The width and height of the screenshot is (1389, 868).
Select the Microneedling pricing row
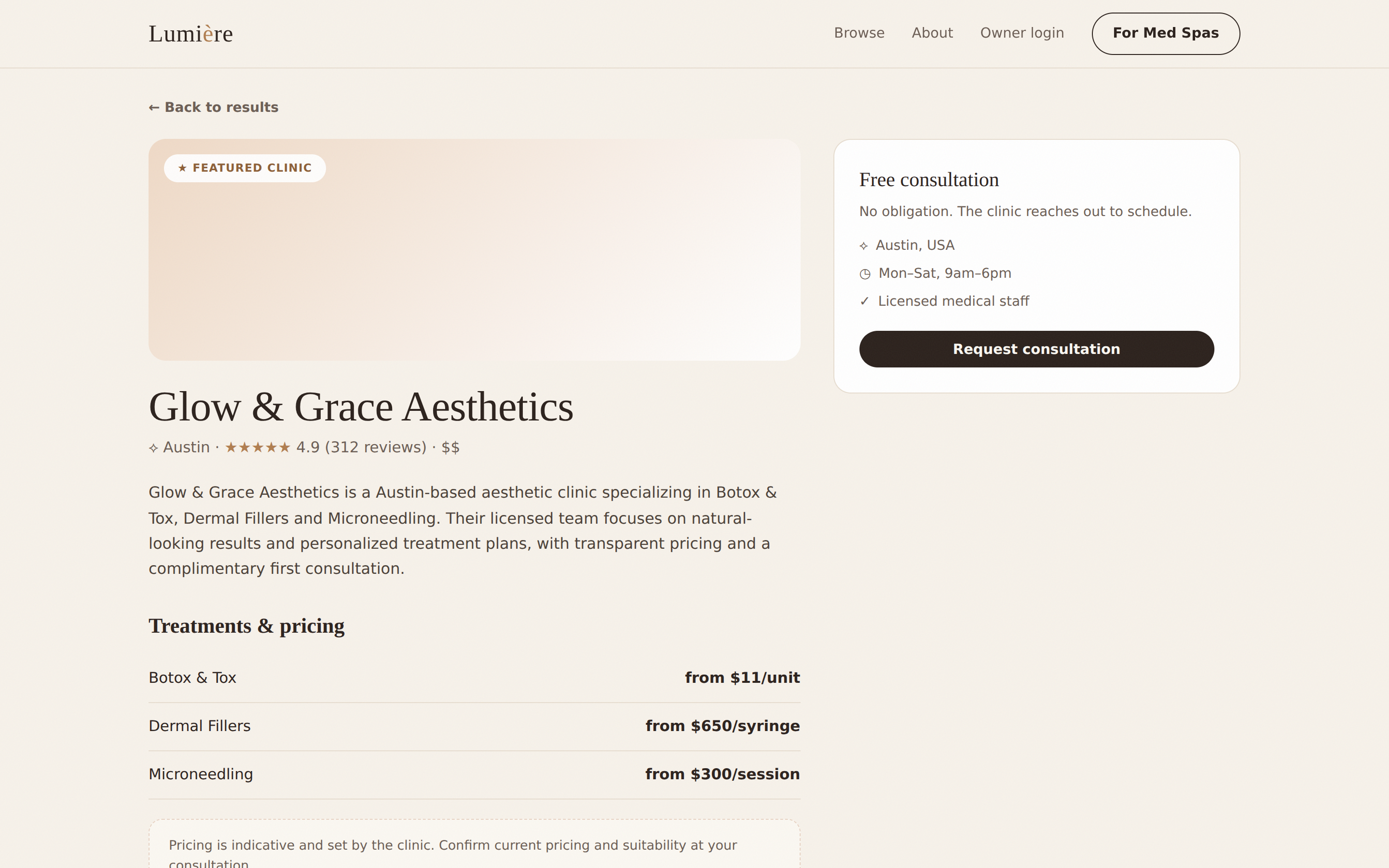pos(474,774)
